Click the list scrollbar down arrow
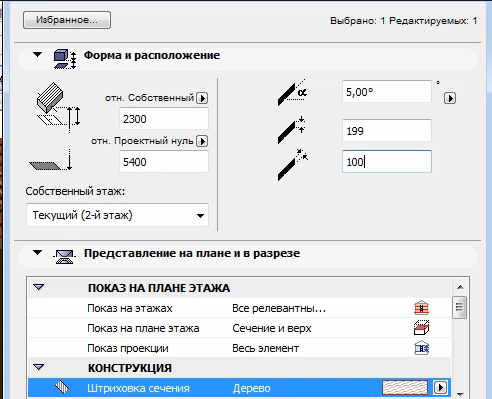This screenshot has width=492, height=399. pyautogui.click(x=460, y=394)
